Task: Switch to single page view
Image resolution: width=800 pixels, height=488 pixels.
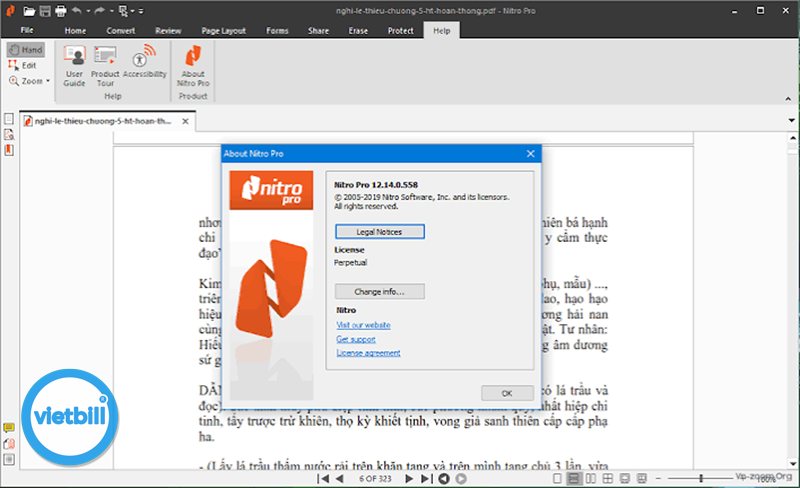Action: click(557, 478)
